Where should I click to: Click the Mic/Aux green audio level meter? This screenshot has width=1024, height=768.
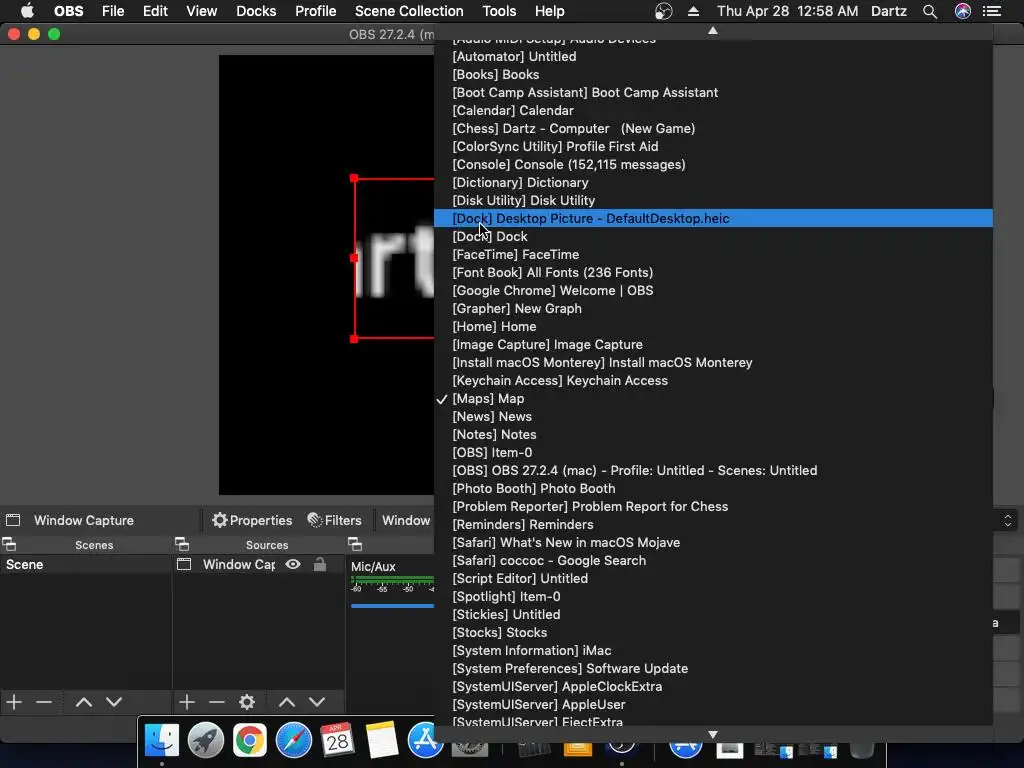point(392,580)
